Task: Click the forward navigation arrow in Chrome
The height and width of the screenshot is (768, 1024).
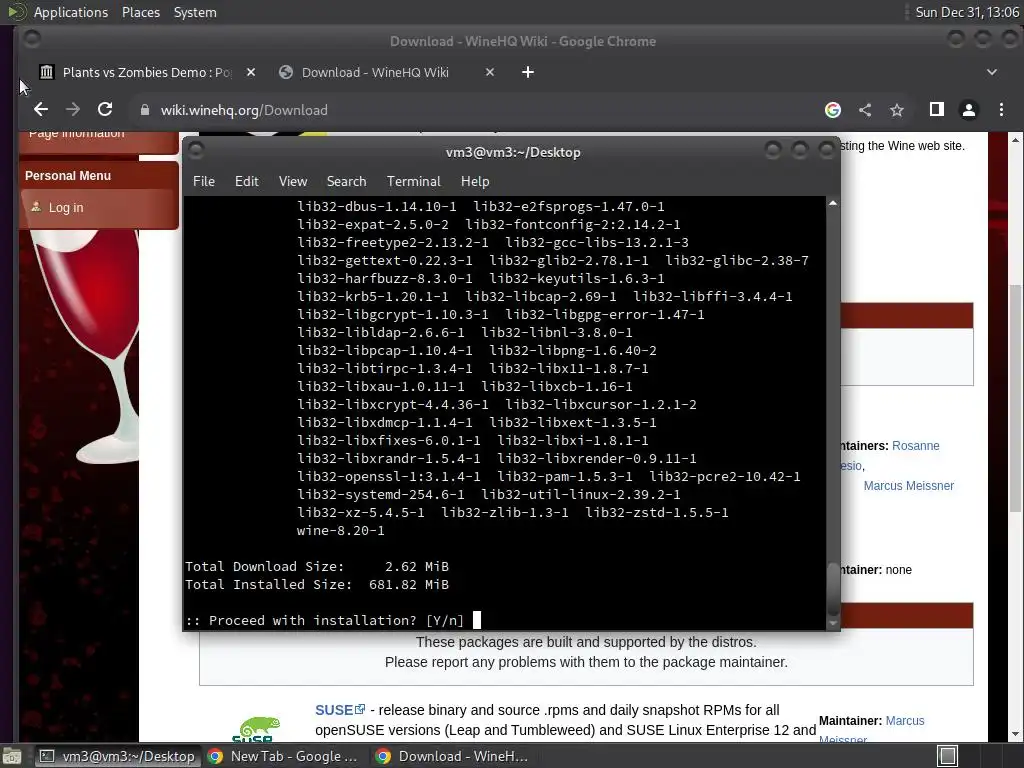Action: (73, 110)
